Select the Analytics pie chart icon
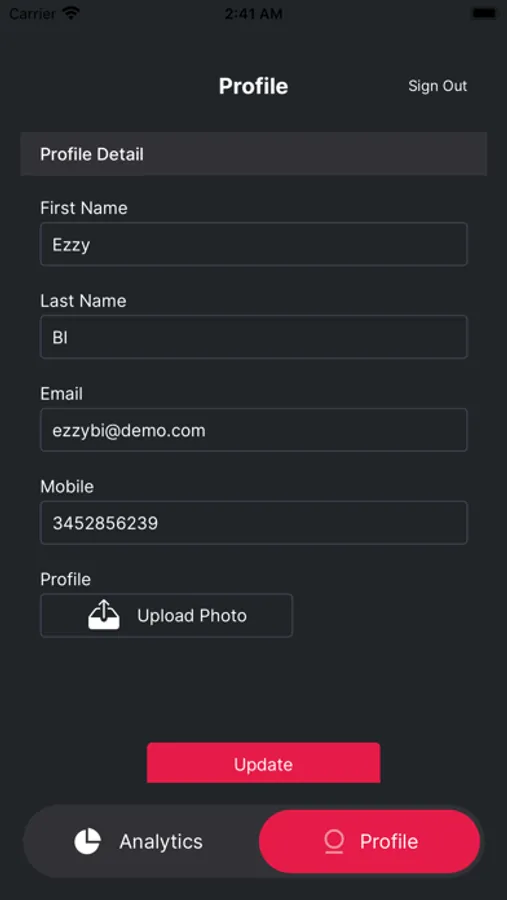 point(87,841)
